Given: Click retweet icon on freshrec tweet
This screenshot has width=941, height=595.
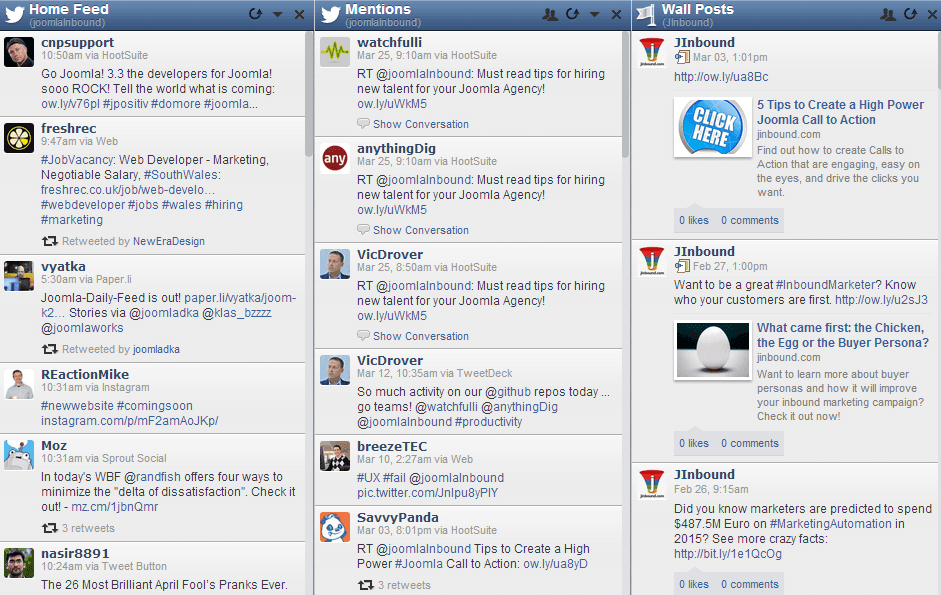Looking at the screenshot, I should tap(50, 241).
